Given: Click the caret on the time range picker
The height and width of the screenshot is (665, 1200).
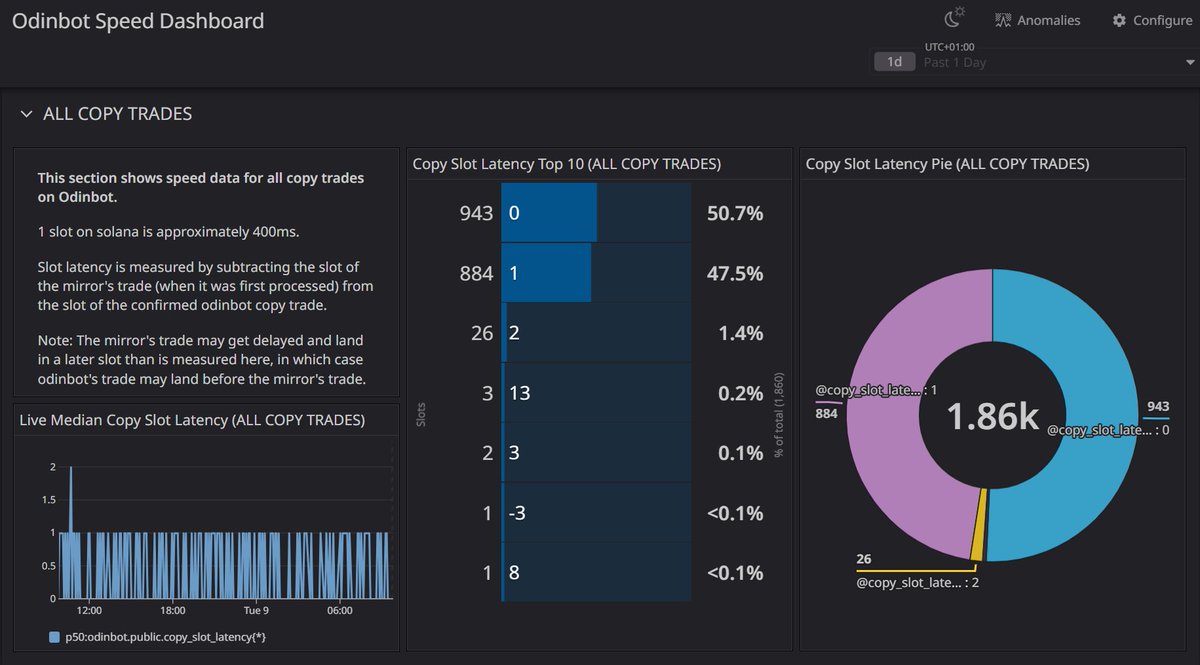Looking at the screenshot, I should coord(1190,61).
